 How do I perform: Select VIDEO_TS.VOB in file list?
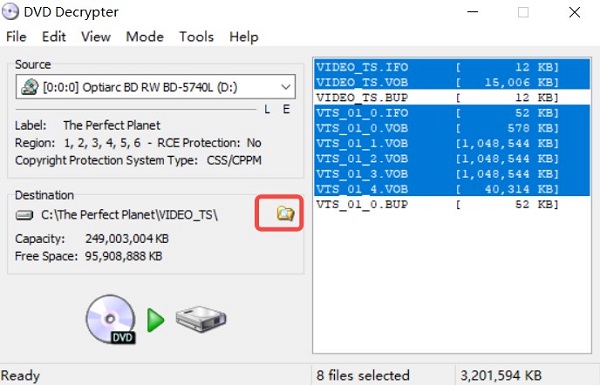452,82
